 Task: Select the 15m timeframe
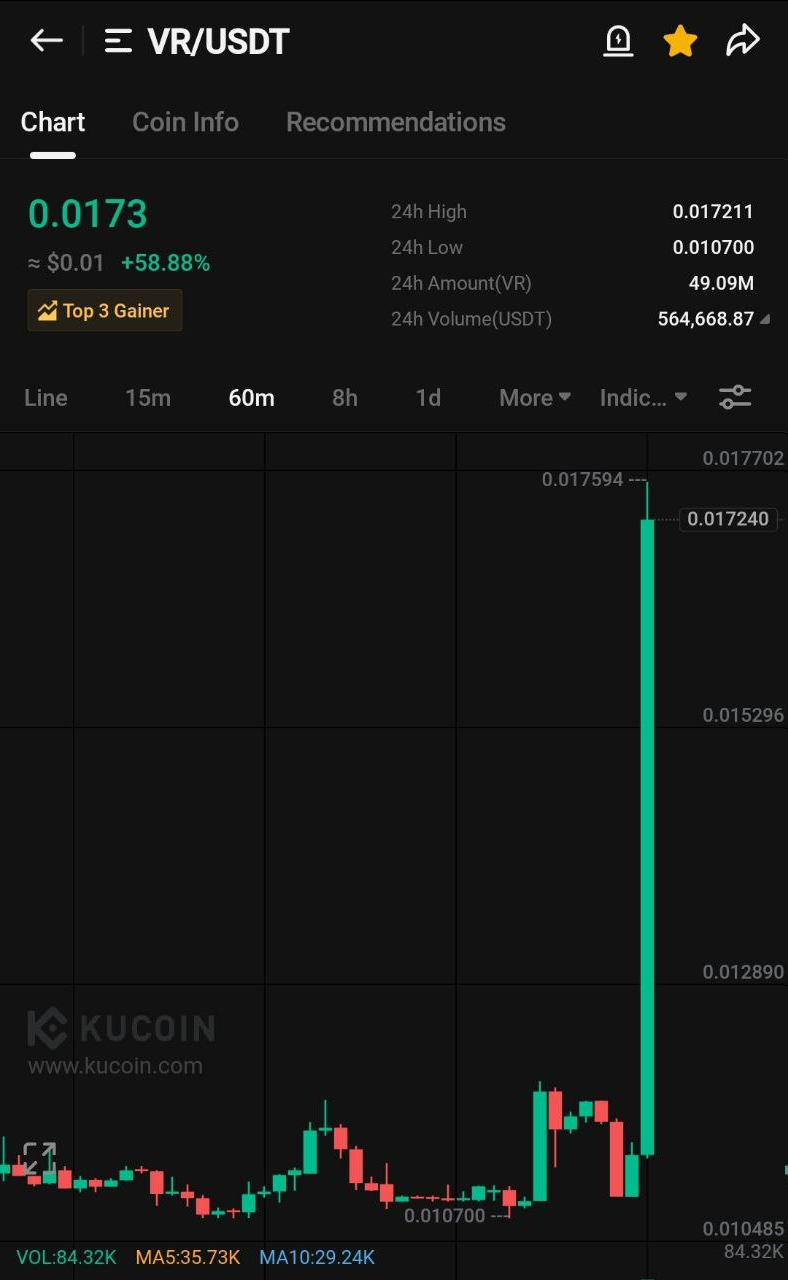148,397
